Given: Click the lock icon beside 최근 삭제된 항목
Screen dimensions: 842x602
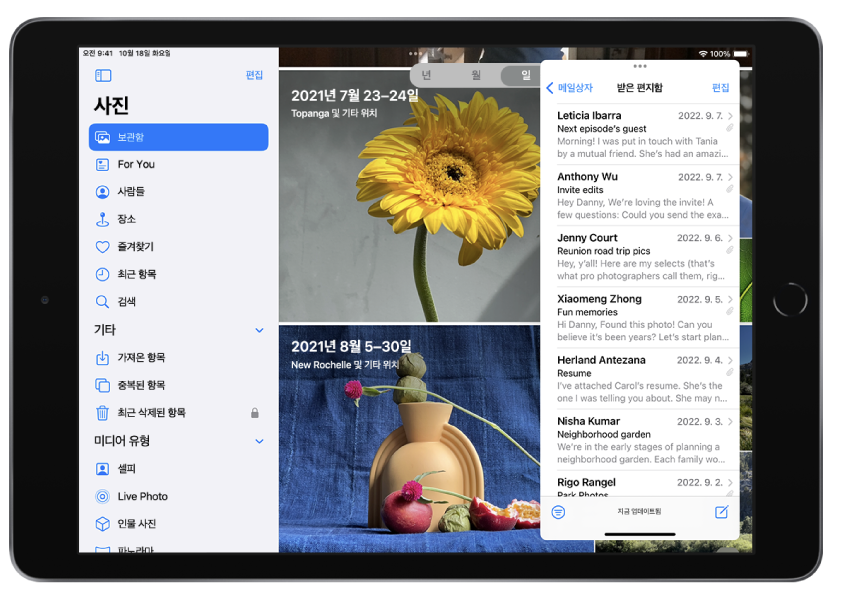Looking at the screenshot, I should point(255,413).
